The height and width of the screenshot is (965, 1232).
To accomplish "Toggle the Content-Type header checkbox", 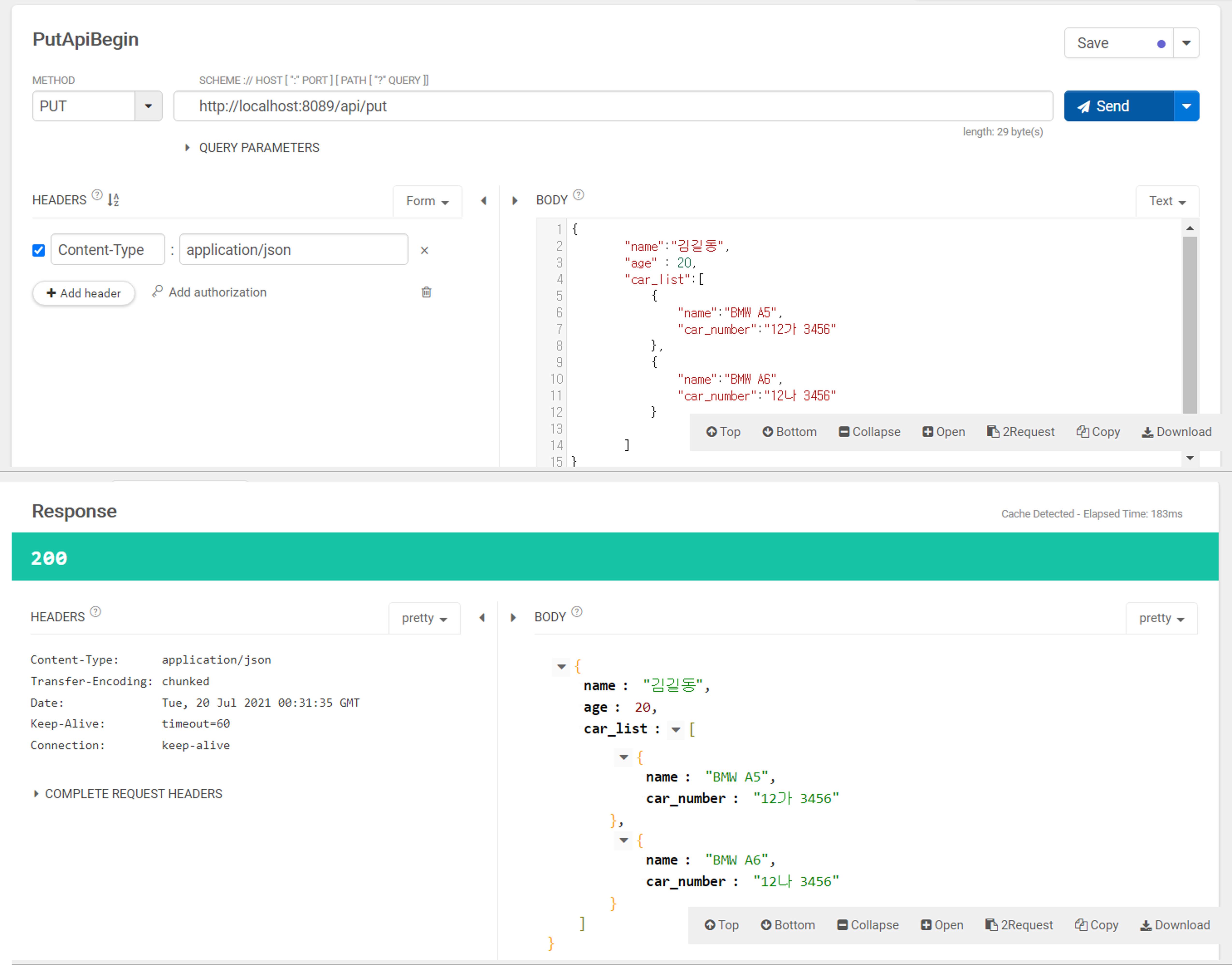I will point(38,250).
